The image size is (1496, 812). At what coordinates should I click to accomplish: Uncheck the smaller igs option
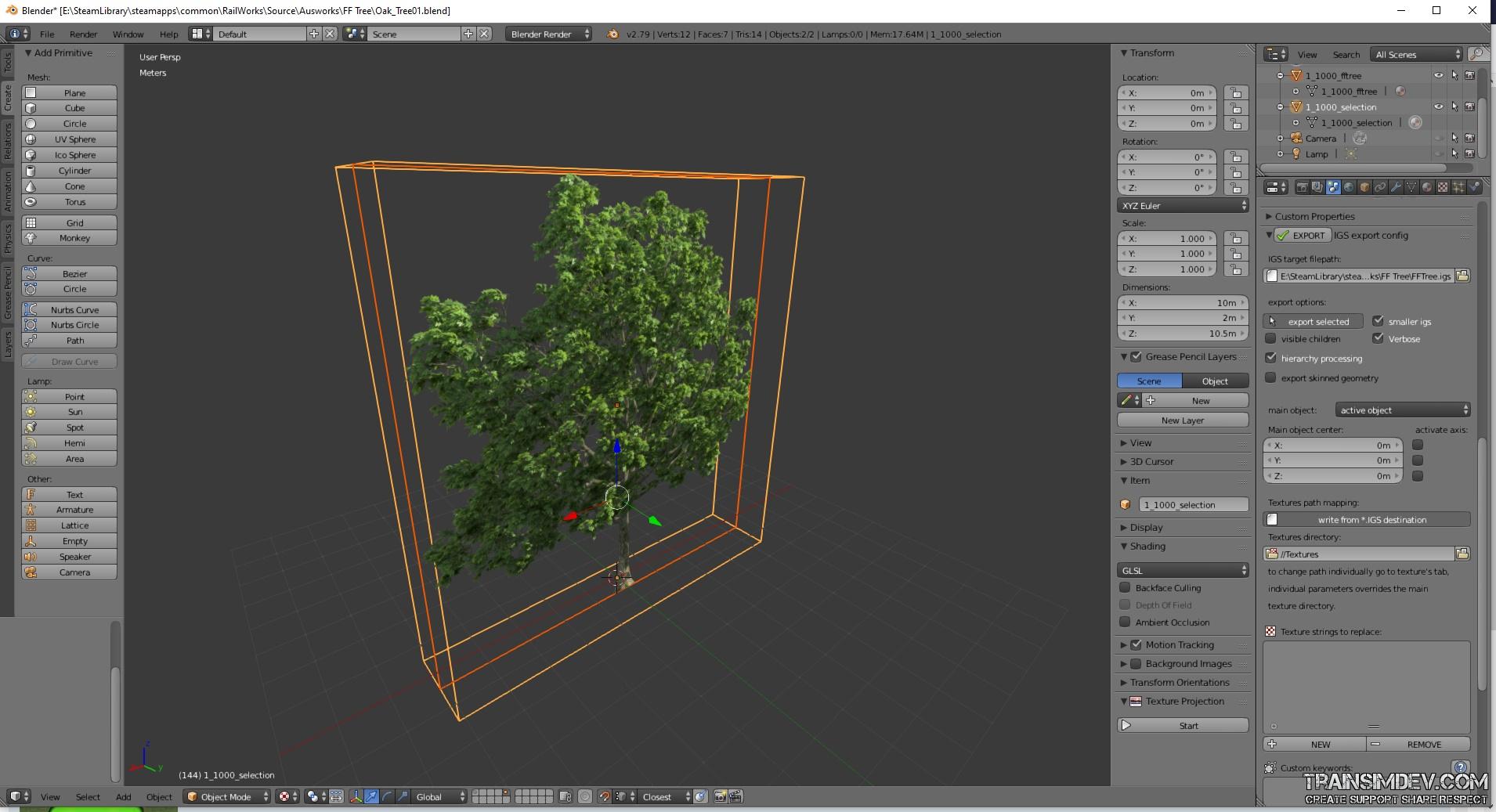click(x=1378, y=321)
